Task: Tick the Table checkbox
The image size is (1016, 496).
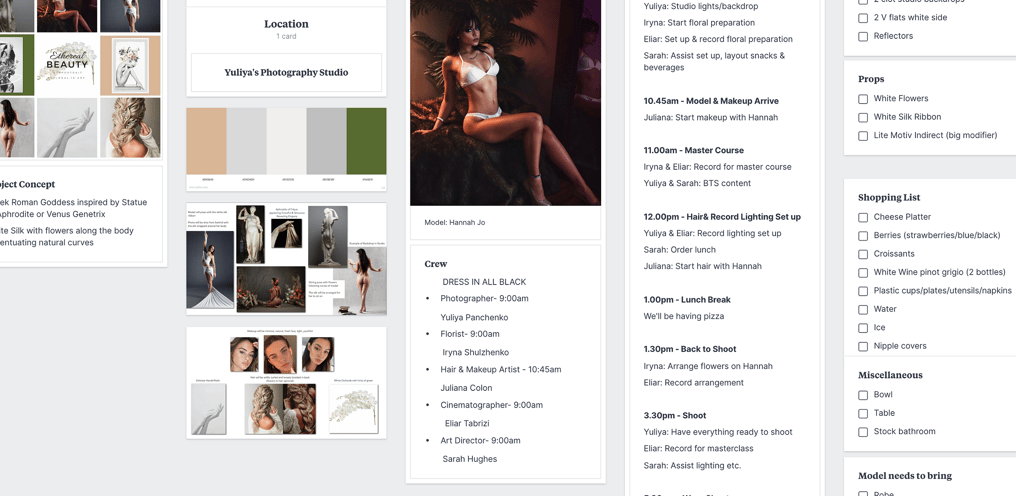Action: pyautogui.click(x=863, y=414)
